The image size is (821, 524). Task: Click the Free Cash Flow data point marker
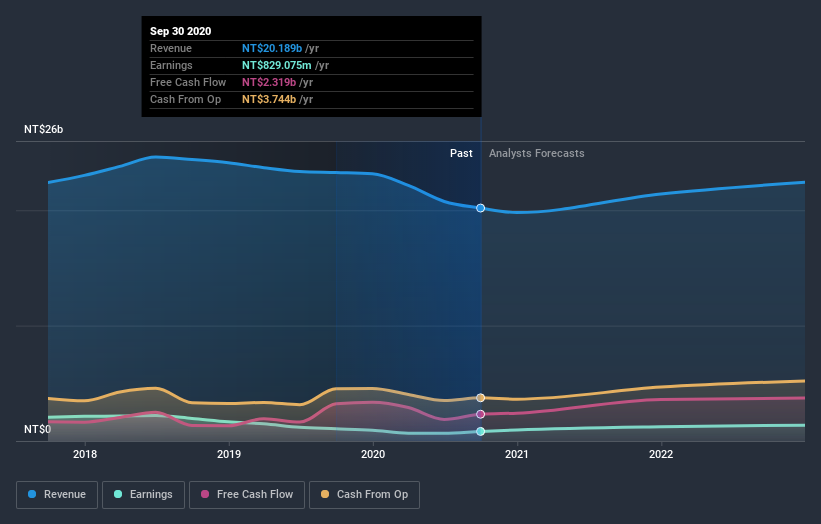point(480,414)
